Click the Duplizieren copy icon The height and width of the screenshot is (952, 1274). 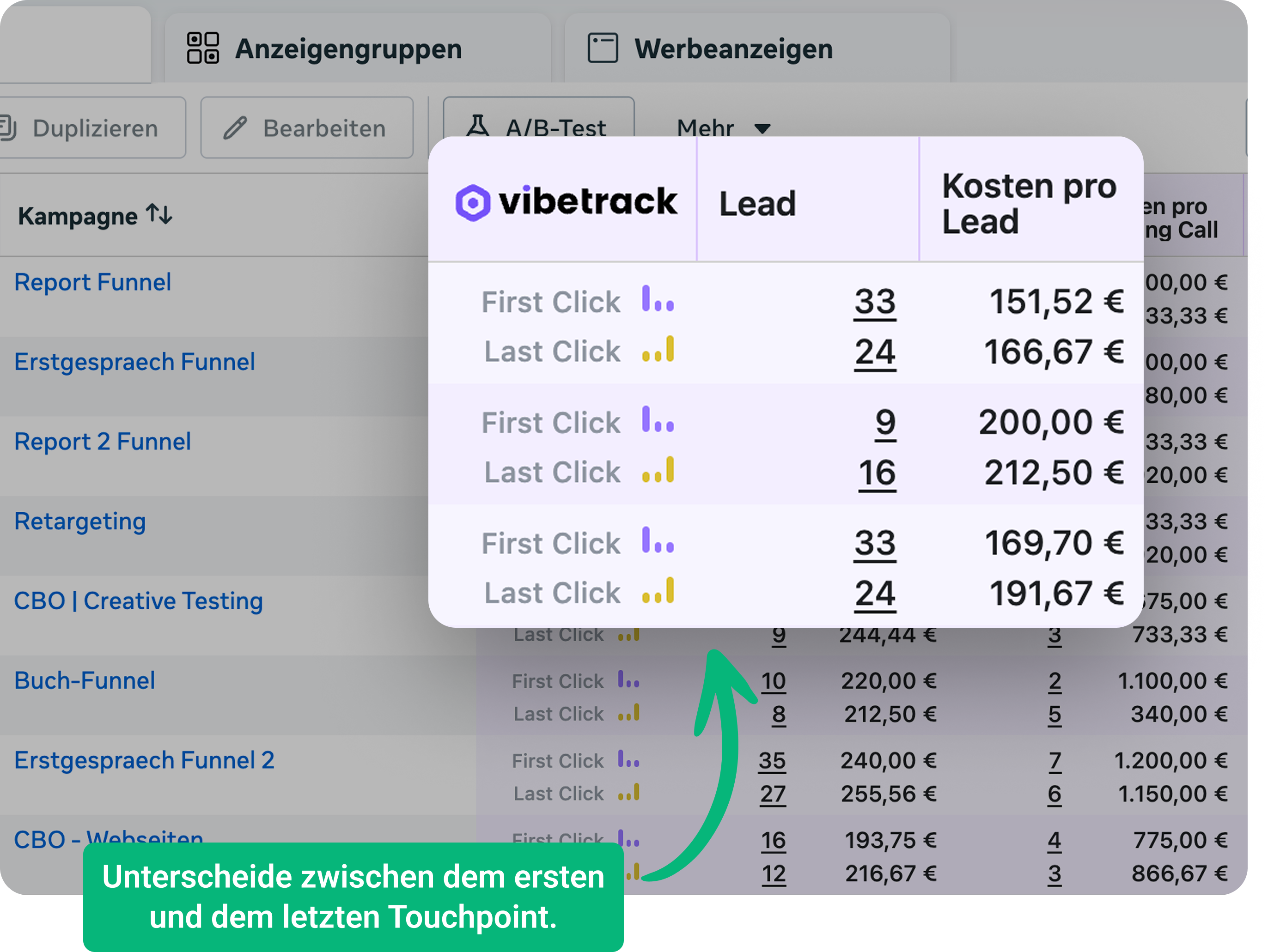tap(9, 128)
